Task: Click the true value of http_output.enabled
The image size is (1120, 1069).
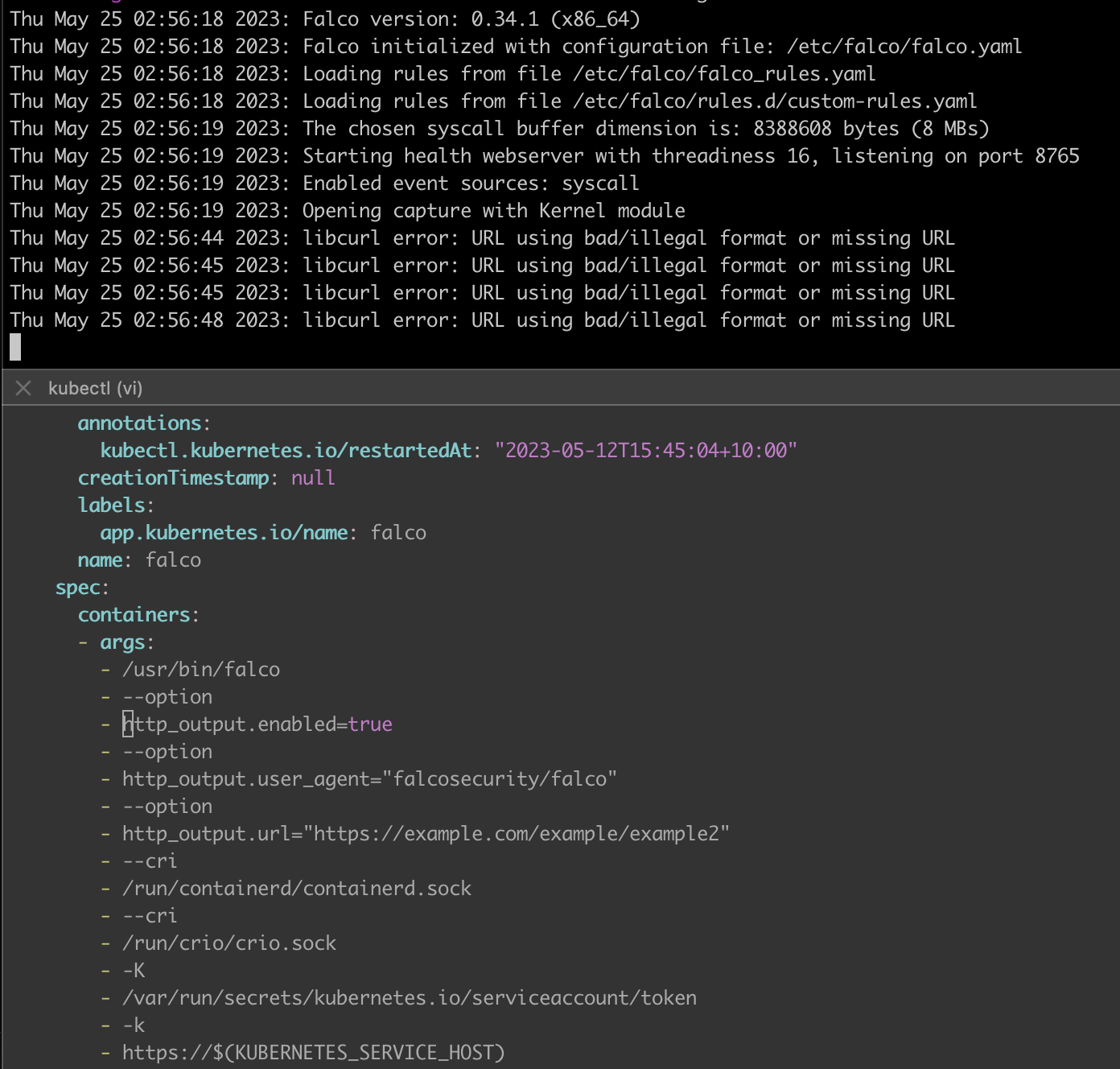Action: (370, 724)
